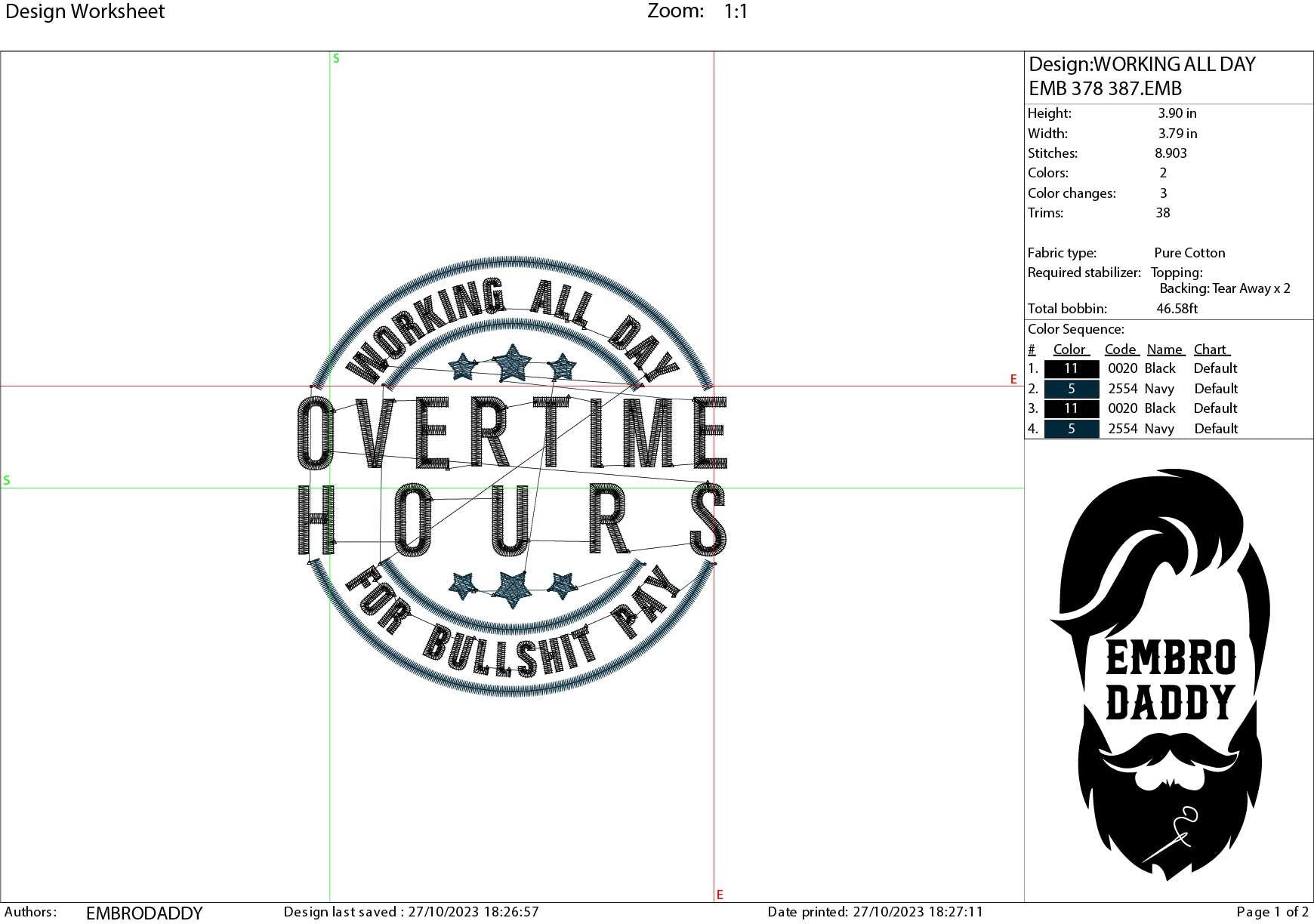Click the Code column header
Image resolution: width=1314 pixels, height=924 pixels.
[1121, 350]
